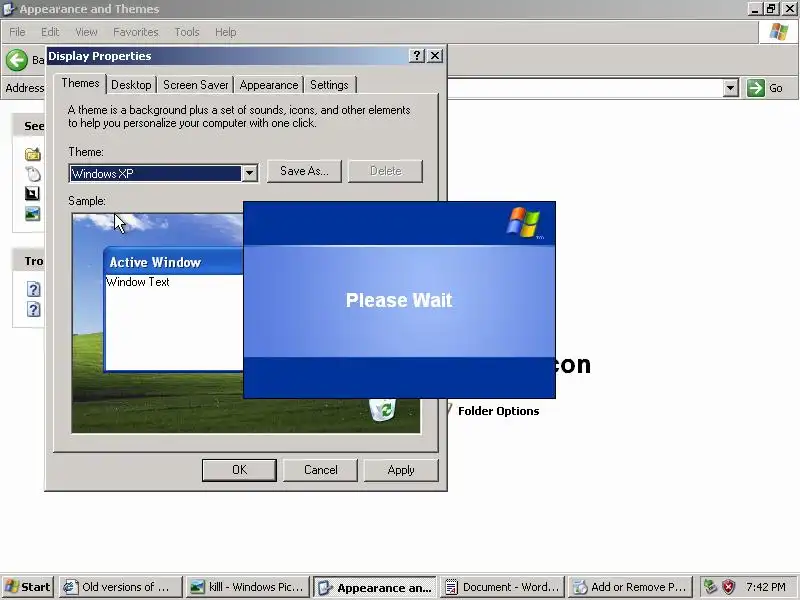Switch to Document - WordPad taskbar button
Viewport: 800px width, 600px height.
[502, 587]
